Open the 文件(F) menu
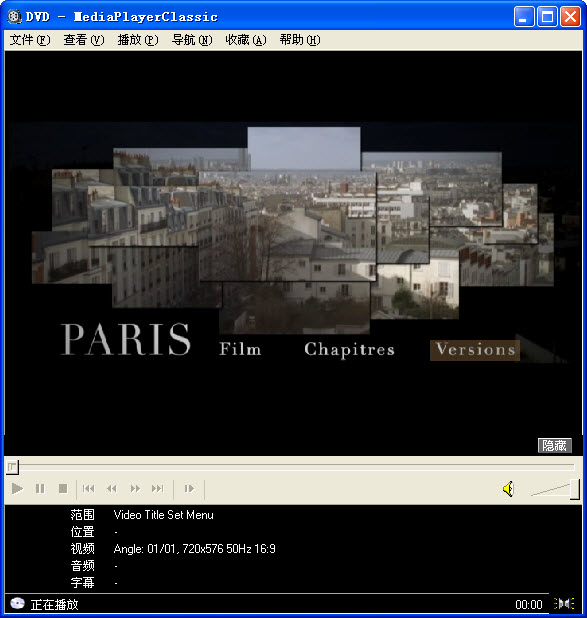This screenshot has width=587, height=618. (x=30, y=40)
